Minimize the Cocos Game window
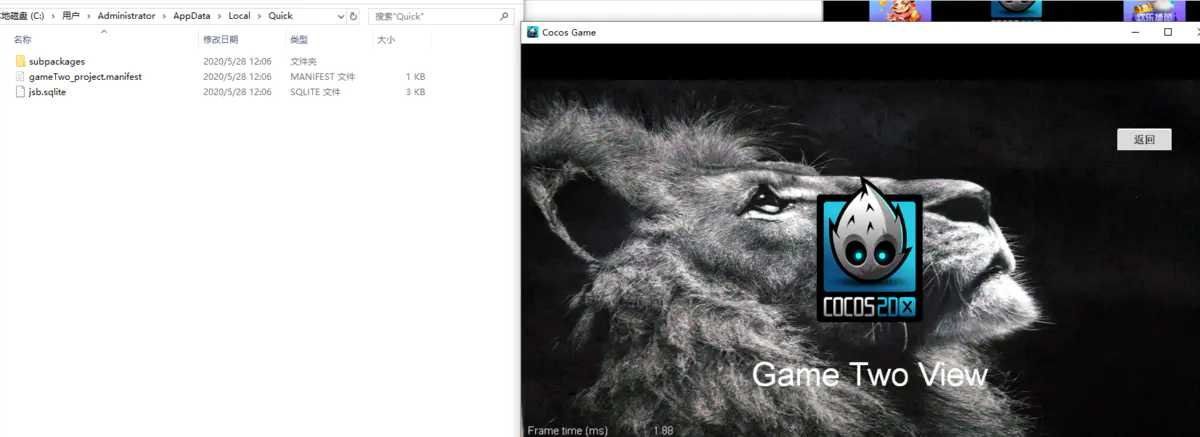The image size is (1200, 437). [x=1134, y=32]
